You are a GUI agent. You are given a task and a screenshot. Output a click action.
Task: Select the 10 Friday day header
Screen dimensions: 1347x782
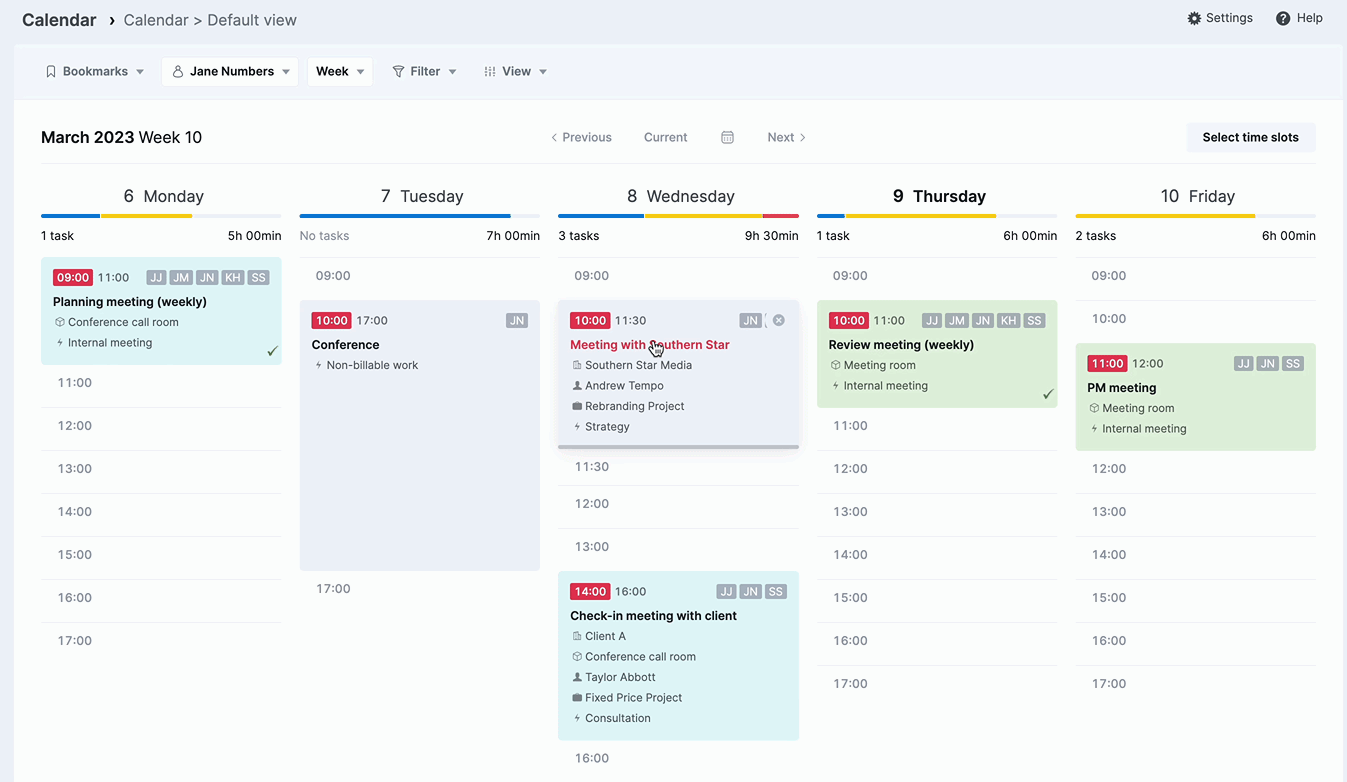[1197, 196]
